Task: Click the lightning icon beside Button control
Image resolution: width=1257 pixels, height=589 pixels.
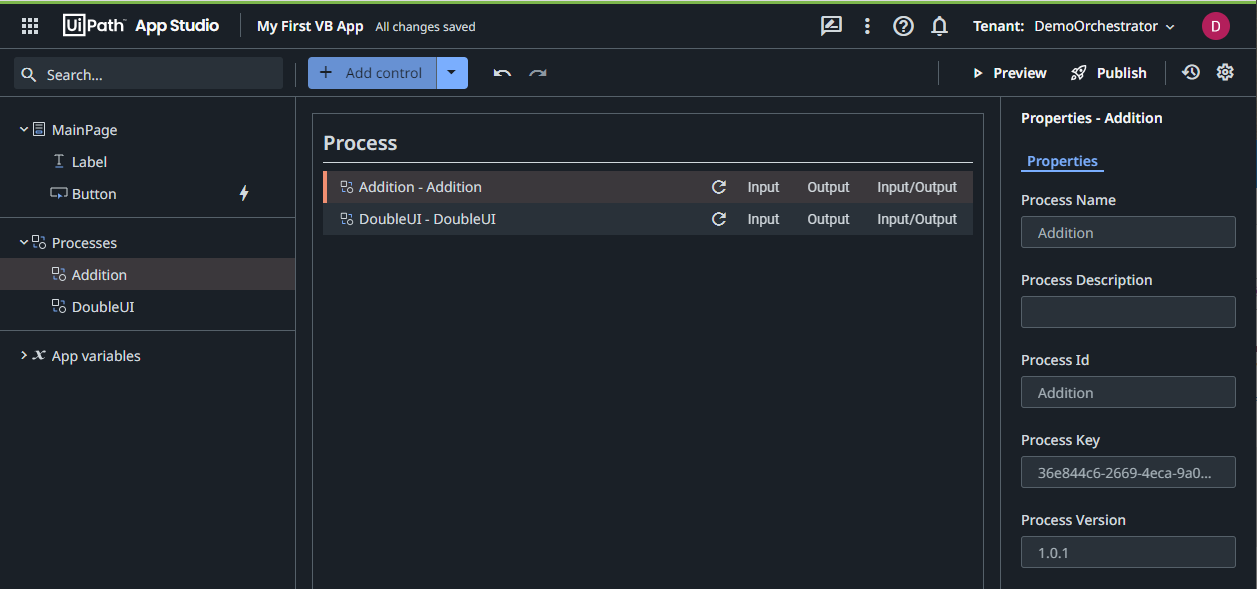Action: (x=243, y=193)
